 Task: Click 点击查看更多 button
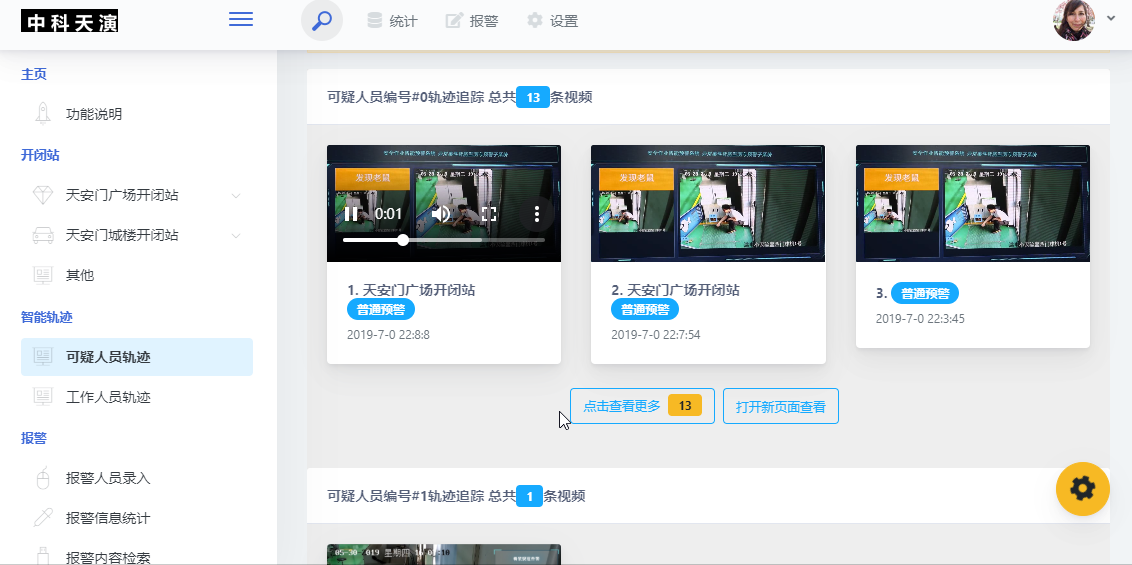[642, 406]
